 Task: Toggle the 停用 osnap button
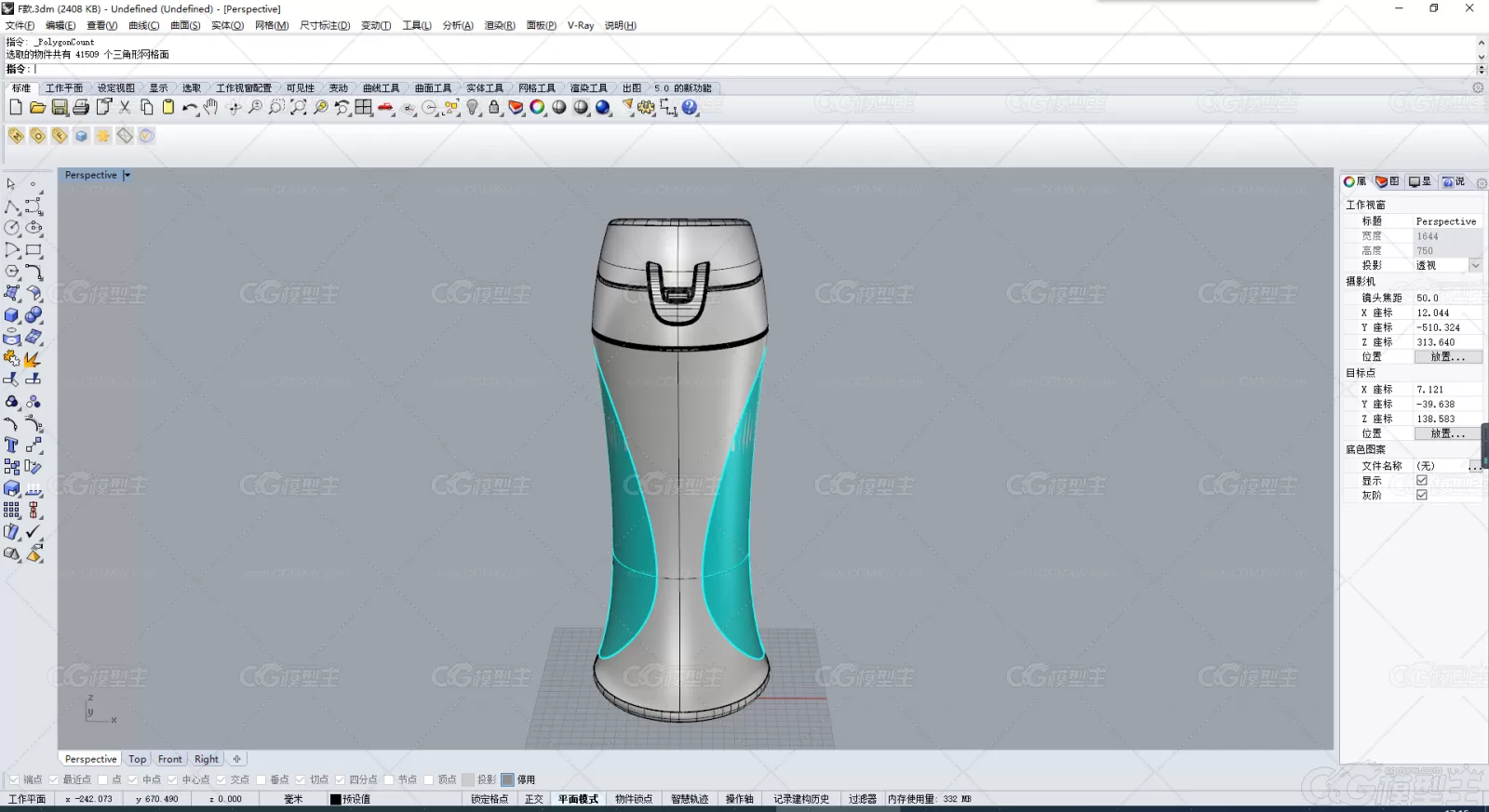(508, 779)
